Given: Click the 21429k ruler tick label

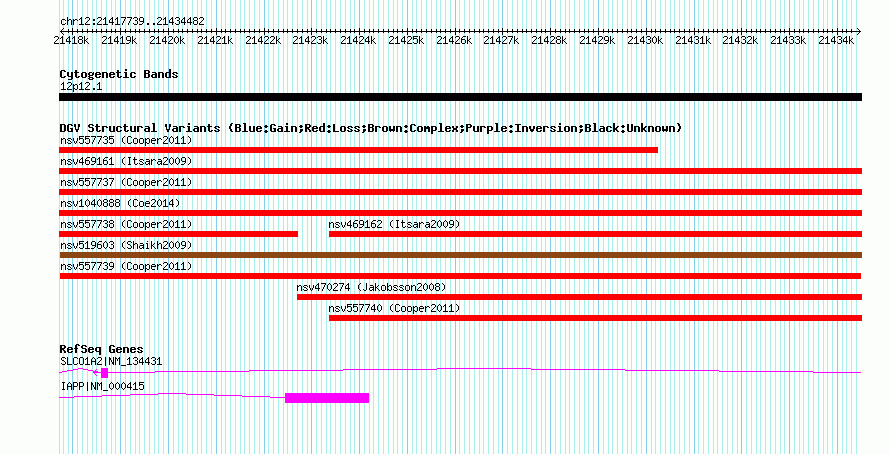Looking at the screenshot, I should pos(597,41).
